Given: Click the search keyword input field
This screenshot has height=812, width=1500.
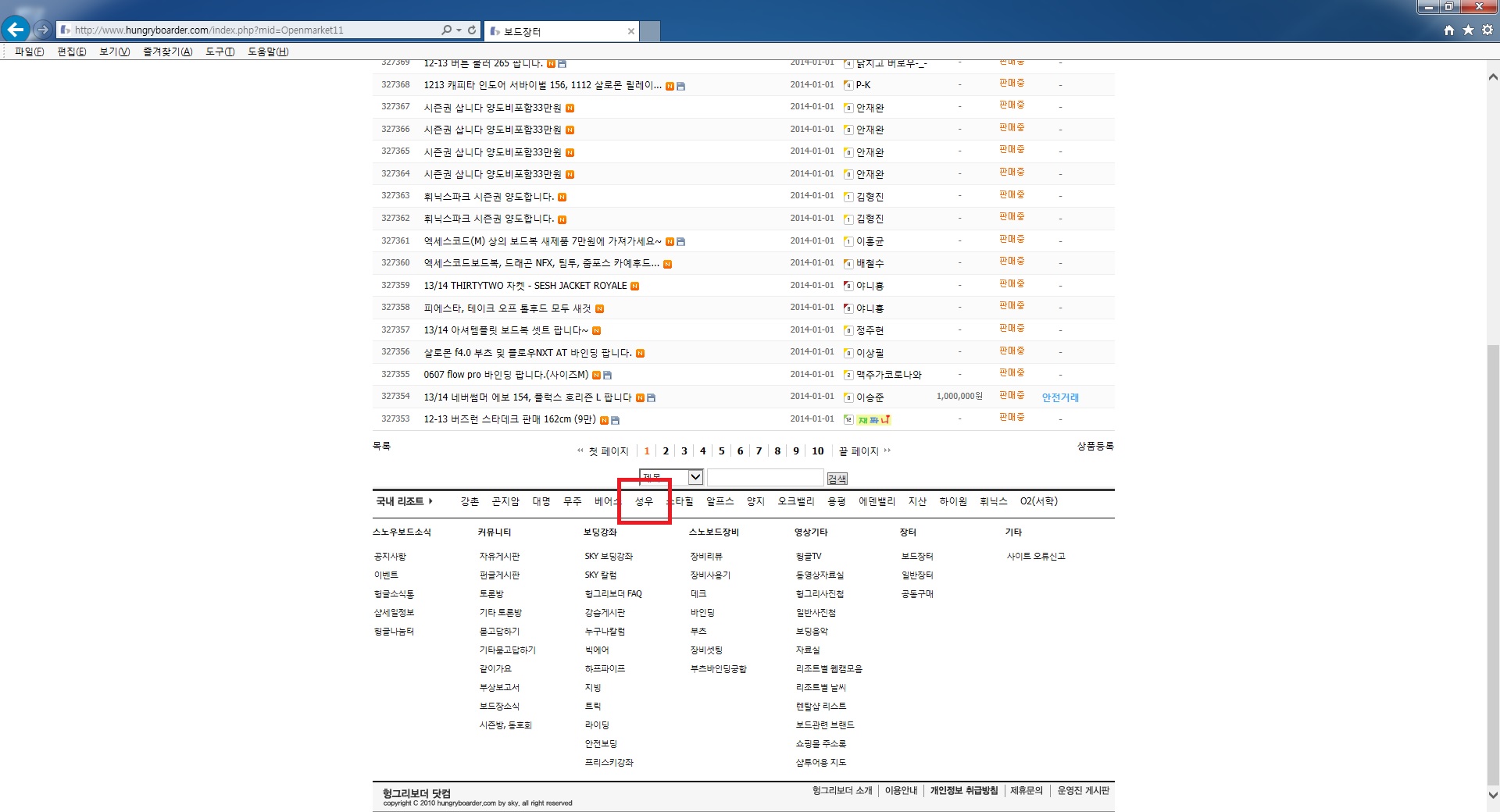Looking at the screenshot, I should coord(765,477).
